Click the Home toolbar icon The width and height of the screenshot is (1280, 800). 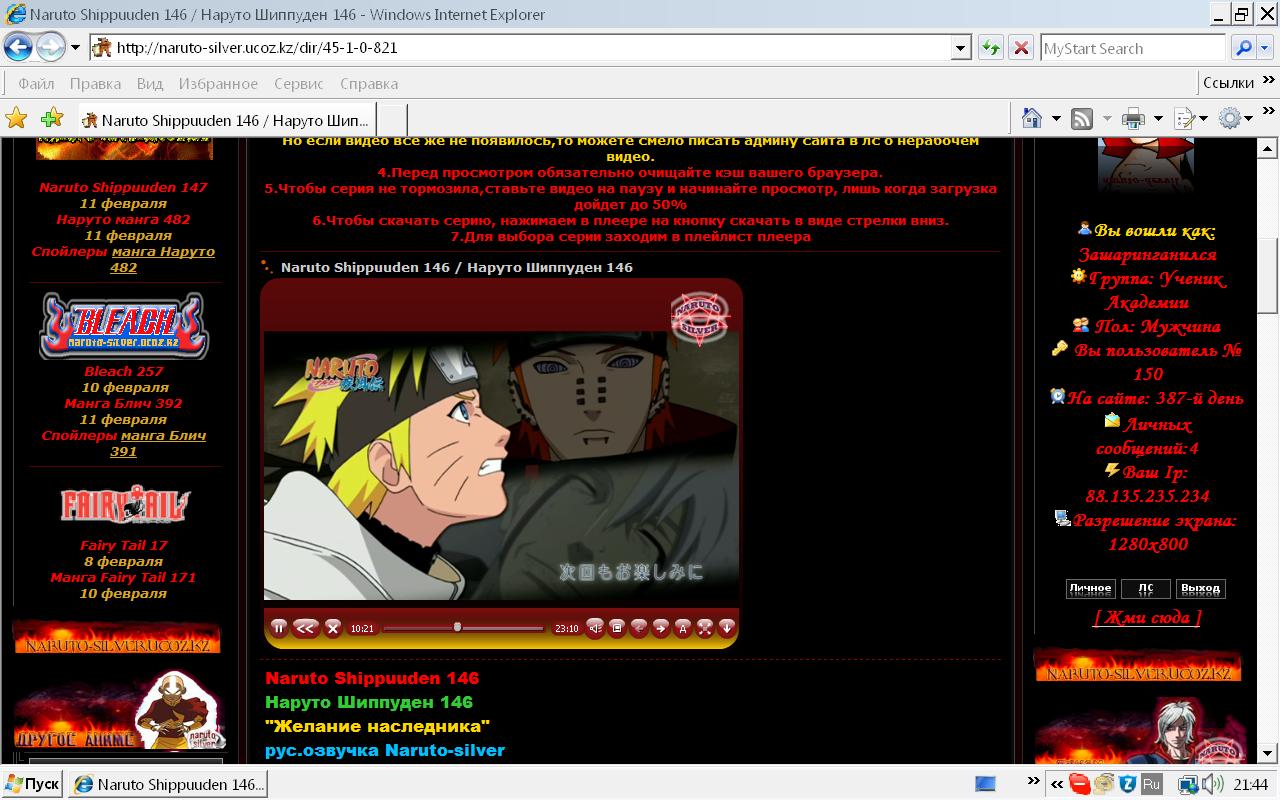[1032, 119]
